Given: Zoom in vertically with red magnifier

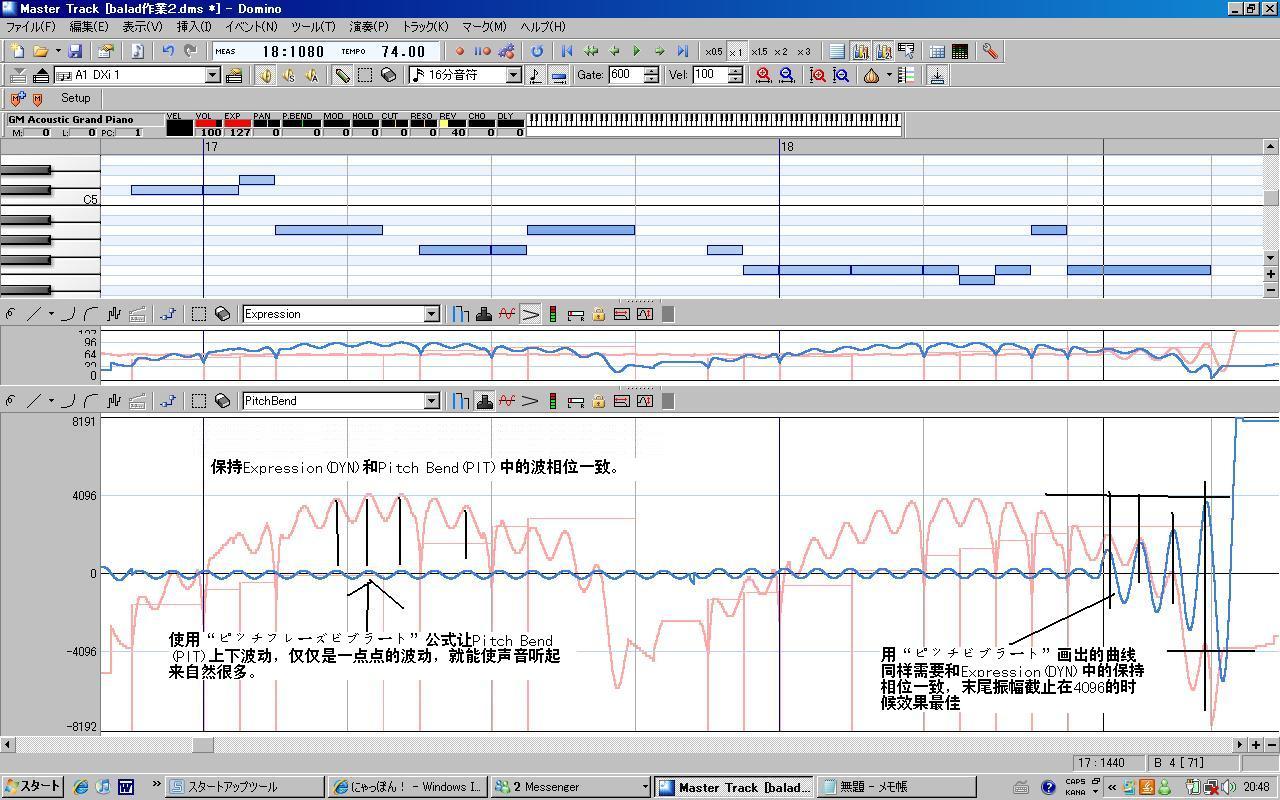Looking at the screenshot, I should pyautogui.click(x=818, y=75).
